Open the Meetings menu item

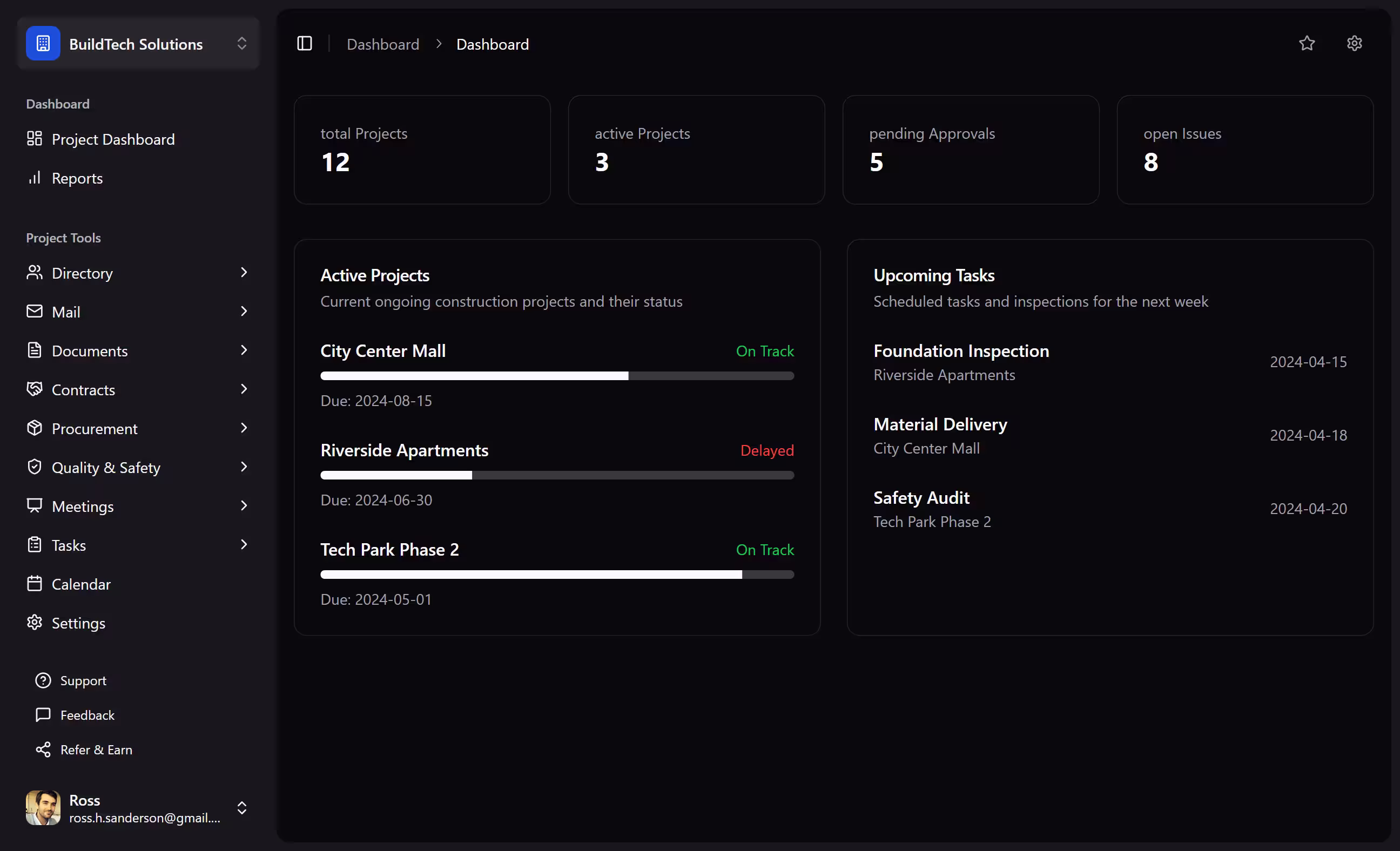point(83,506)
